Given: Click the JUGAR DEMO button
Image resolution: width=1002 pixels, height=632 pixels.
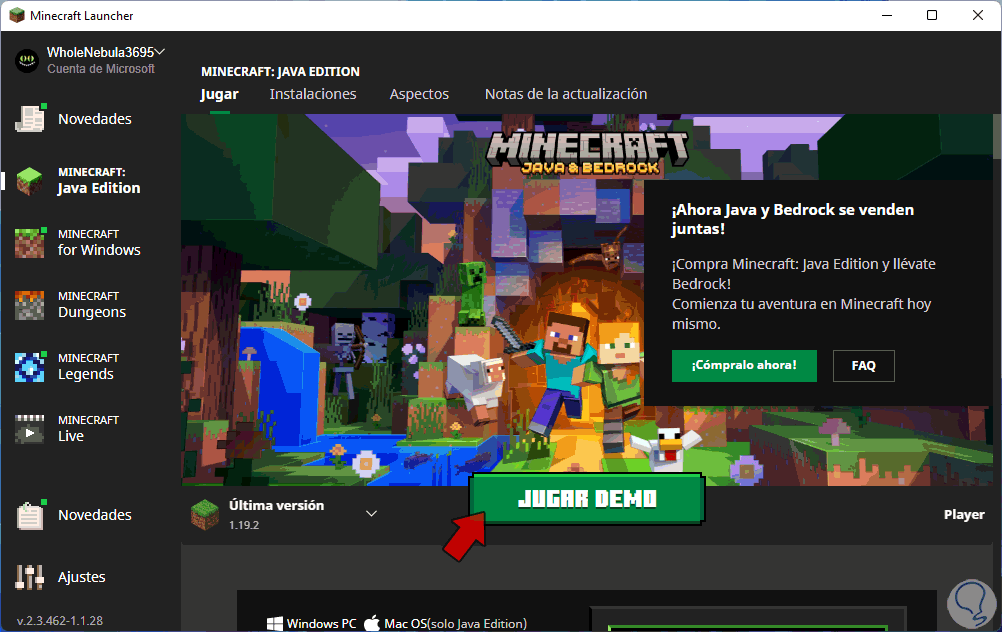Looking at the screenshot, I should [587, 499].
